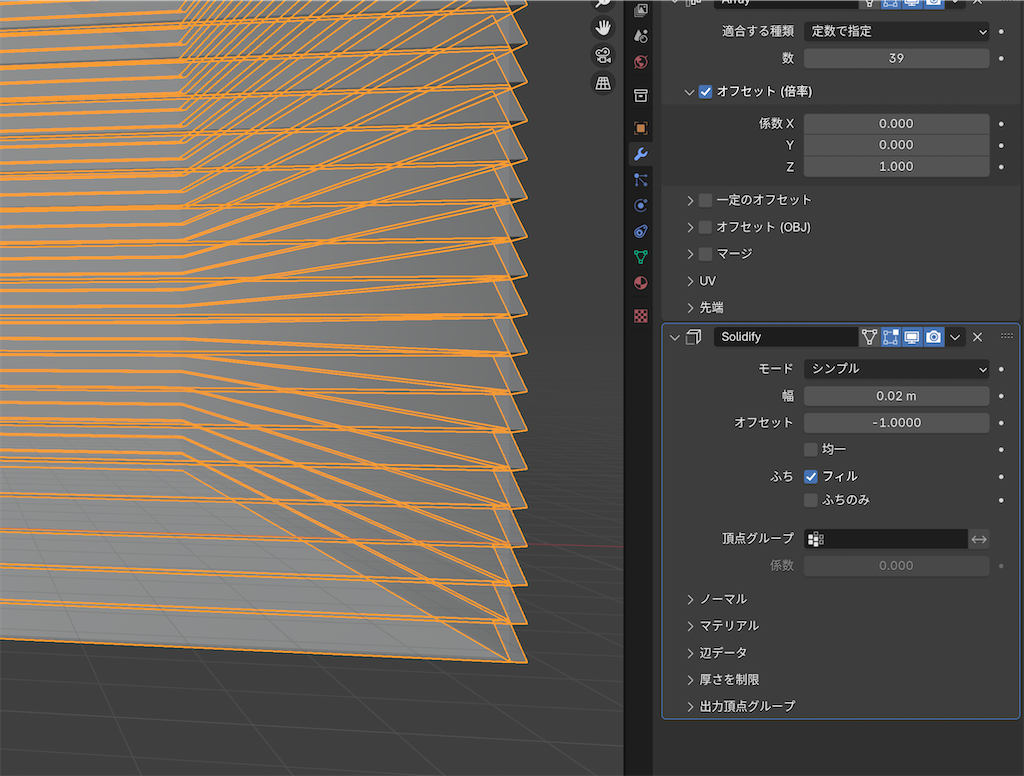
Task: Toggle the camera view gizmo
Action: tap(603, 56)
